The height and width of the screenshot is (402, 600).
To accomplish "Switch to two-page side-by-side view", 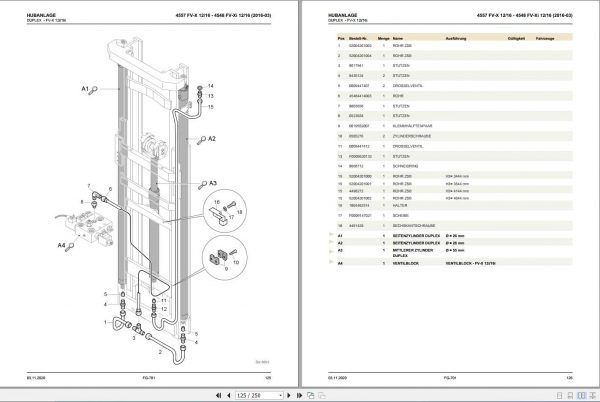I will (x=581, y=395).
